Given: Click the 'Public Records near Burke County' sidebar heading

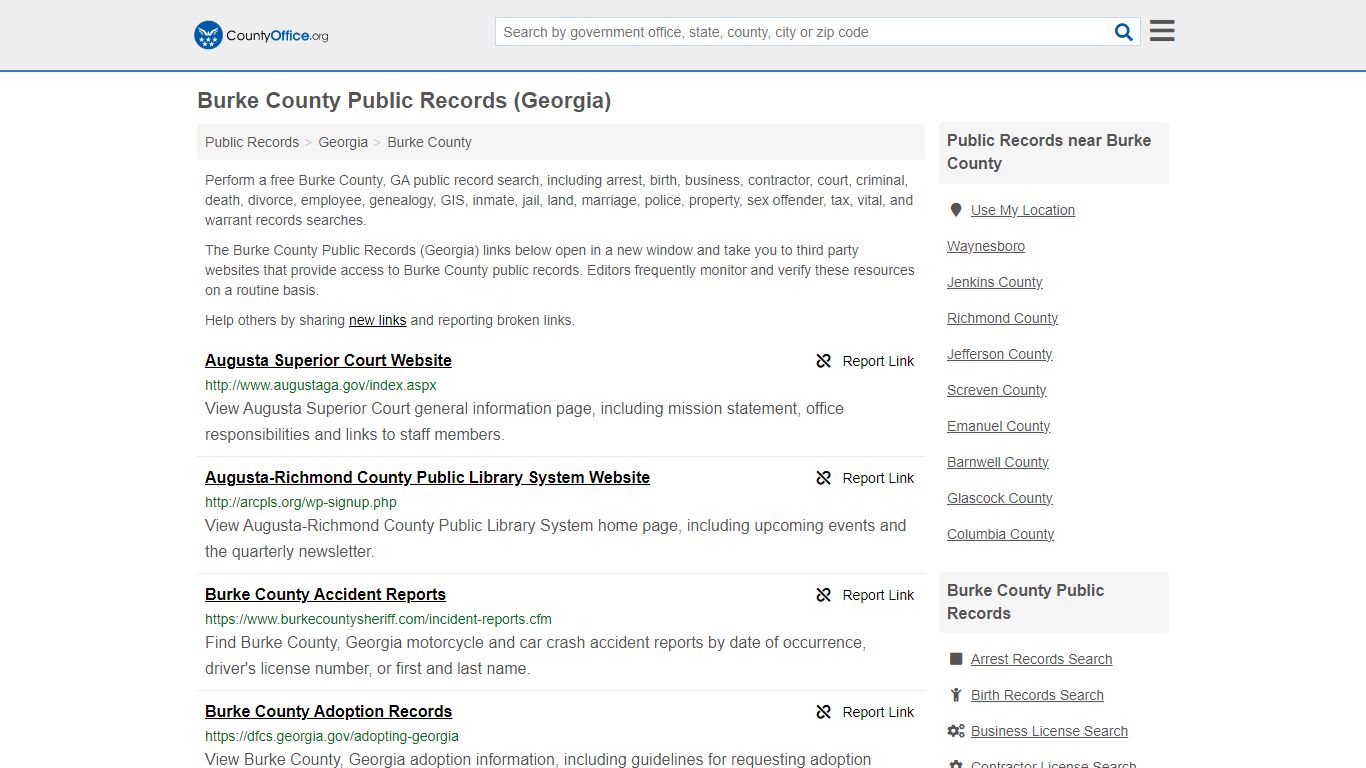Looking at the screenshot, I should click(1054, 152).
